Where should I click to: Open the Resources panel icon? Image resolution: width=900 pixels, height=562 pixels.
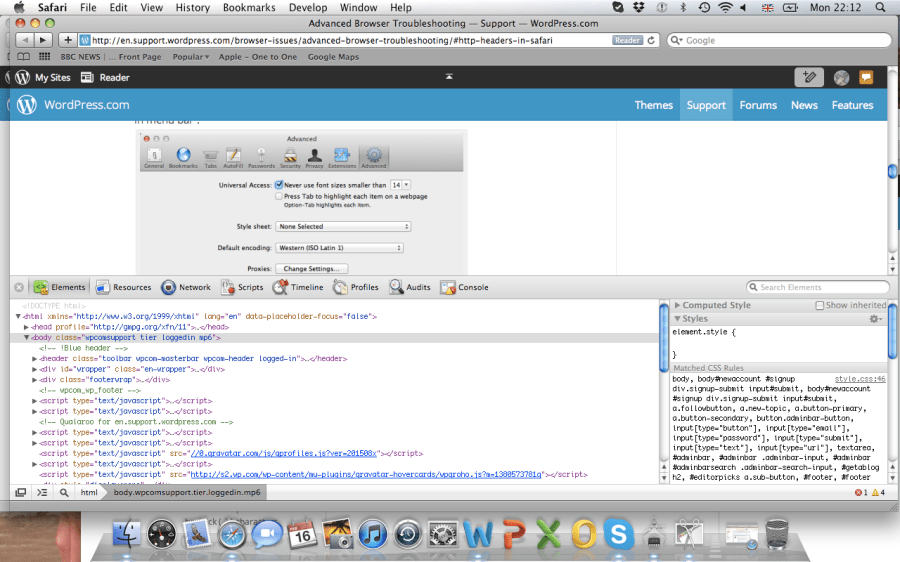[104, 287]
